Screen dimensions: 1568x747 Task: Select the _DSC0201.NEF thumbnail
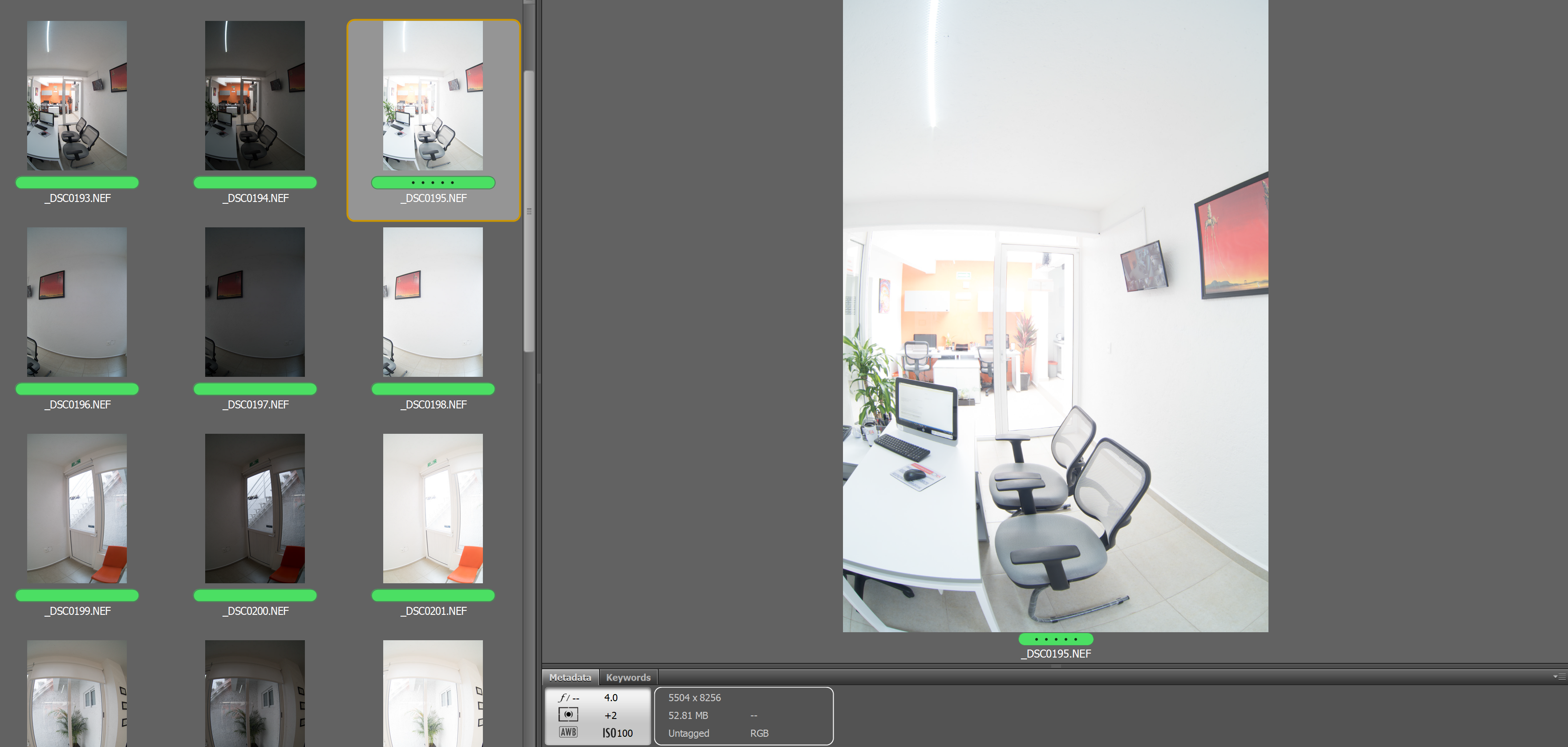tap(433, 509)
